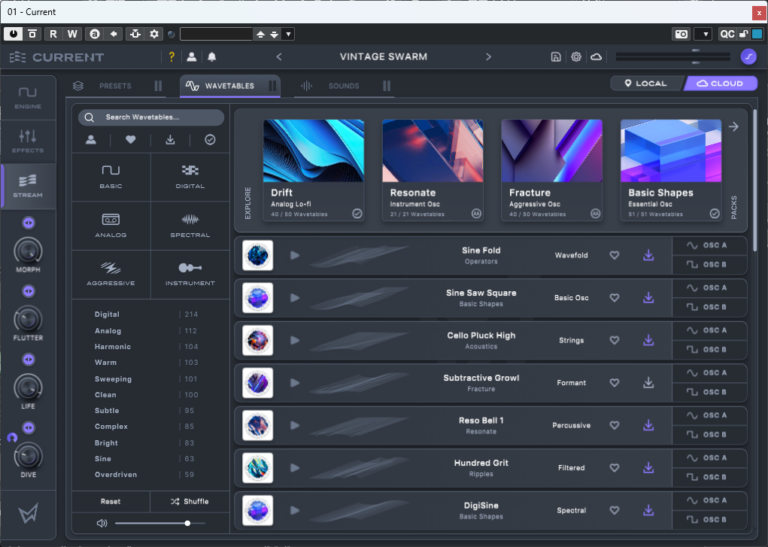Open the Engine section in the sidebar
768x547 pixels.
pos(28,97)
